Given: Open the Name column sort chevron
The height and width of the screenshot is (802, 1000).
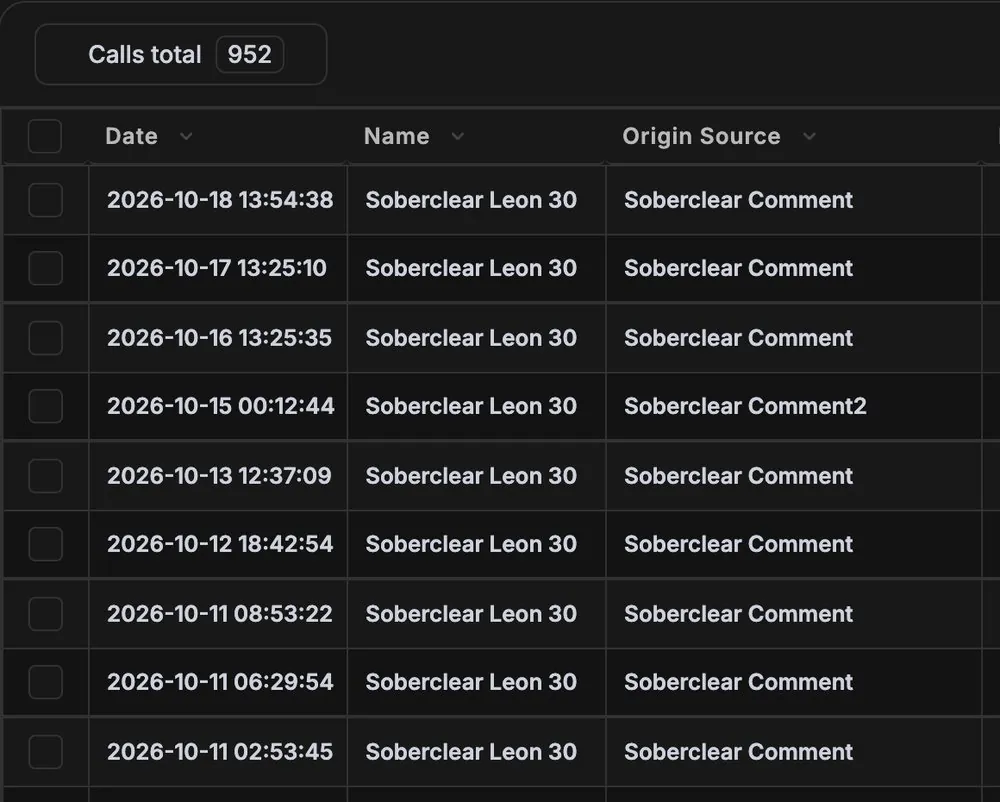Looking at the screenshot, I should pos(457,136).
